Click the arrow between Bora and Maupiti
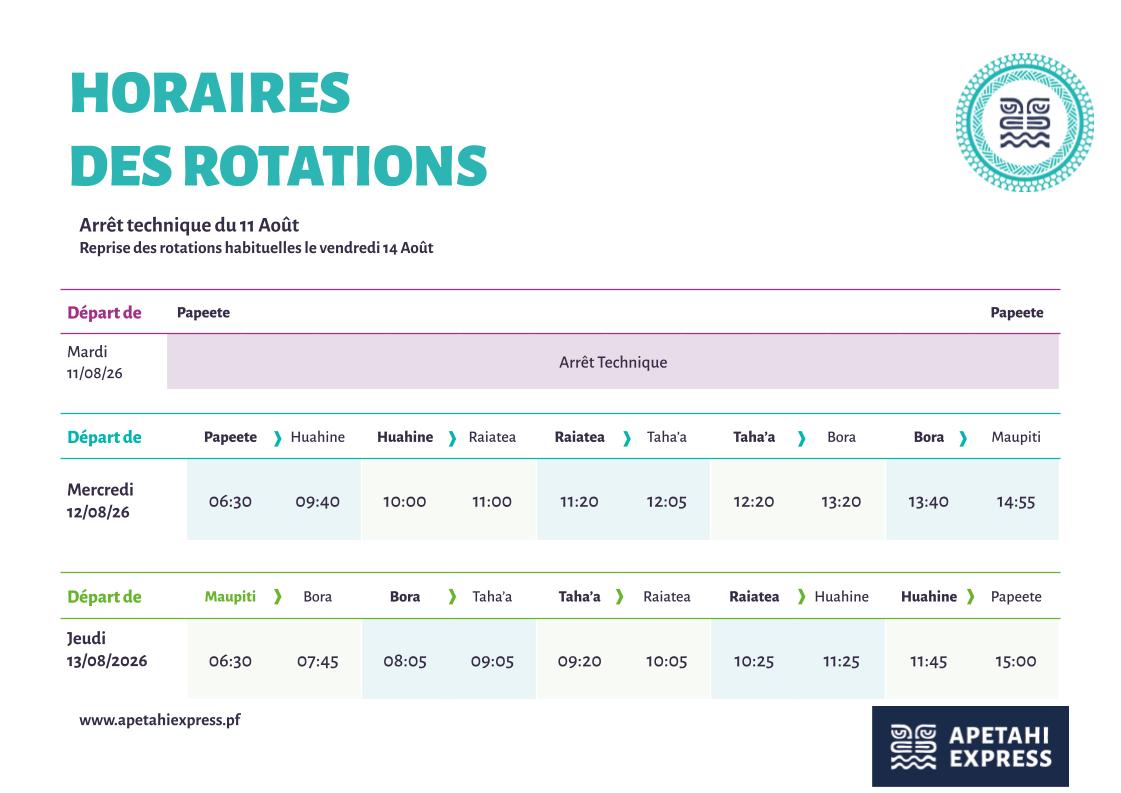This screenshot has height=793, width=1121. 963,438
